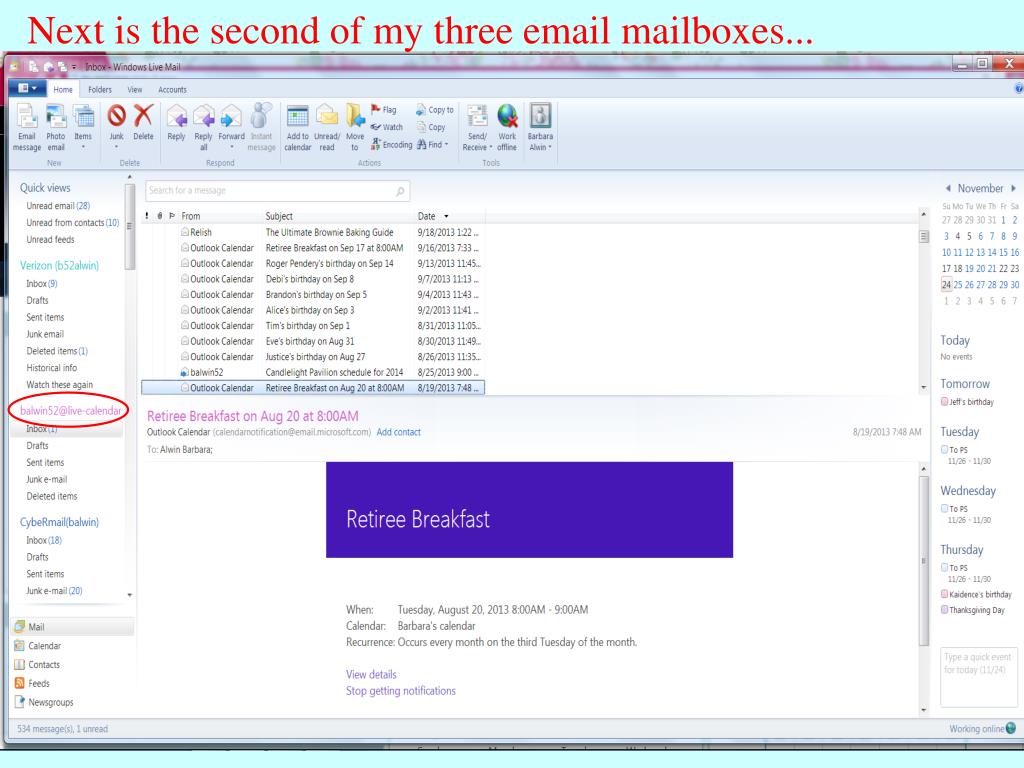Check the Wednesday To PS event box

tap(944, 508)
